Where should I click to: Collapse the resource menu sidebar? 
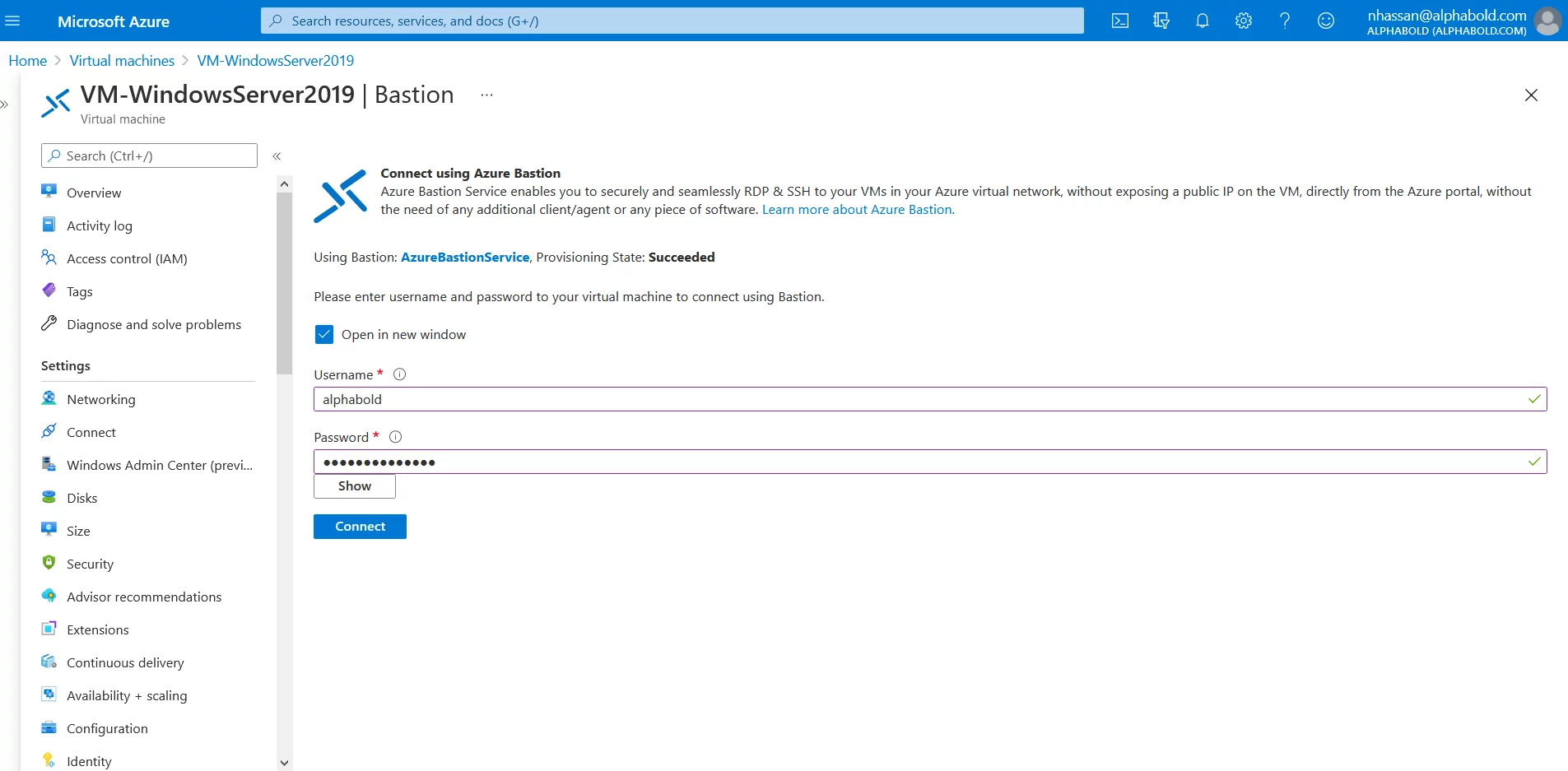coord(277,156)
